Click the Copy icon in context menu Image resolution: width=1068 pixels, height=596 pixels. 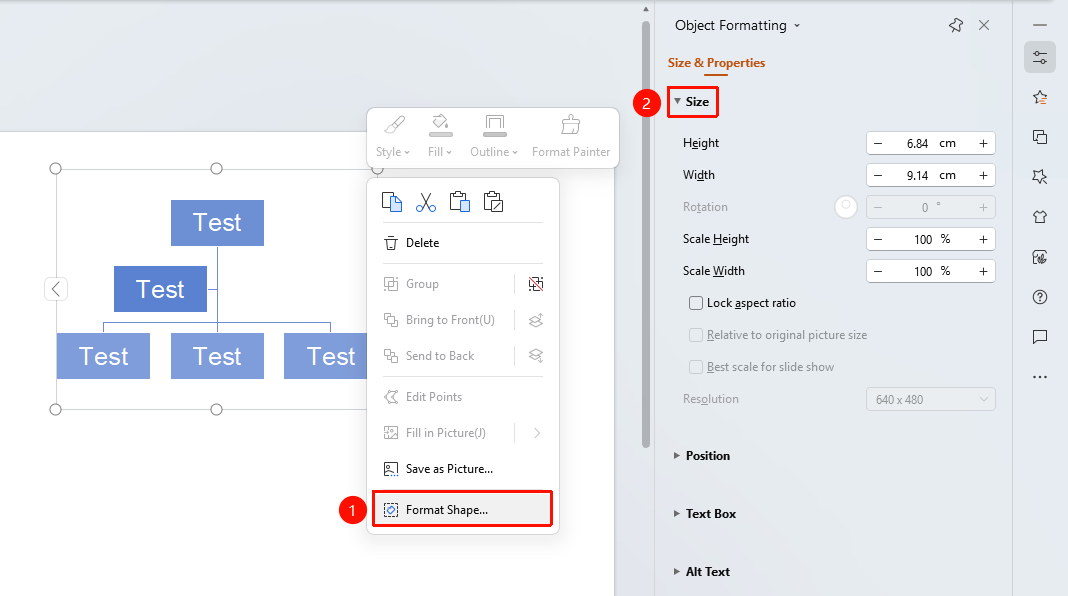(x=392, y=202)
